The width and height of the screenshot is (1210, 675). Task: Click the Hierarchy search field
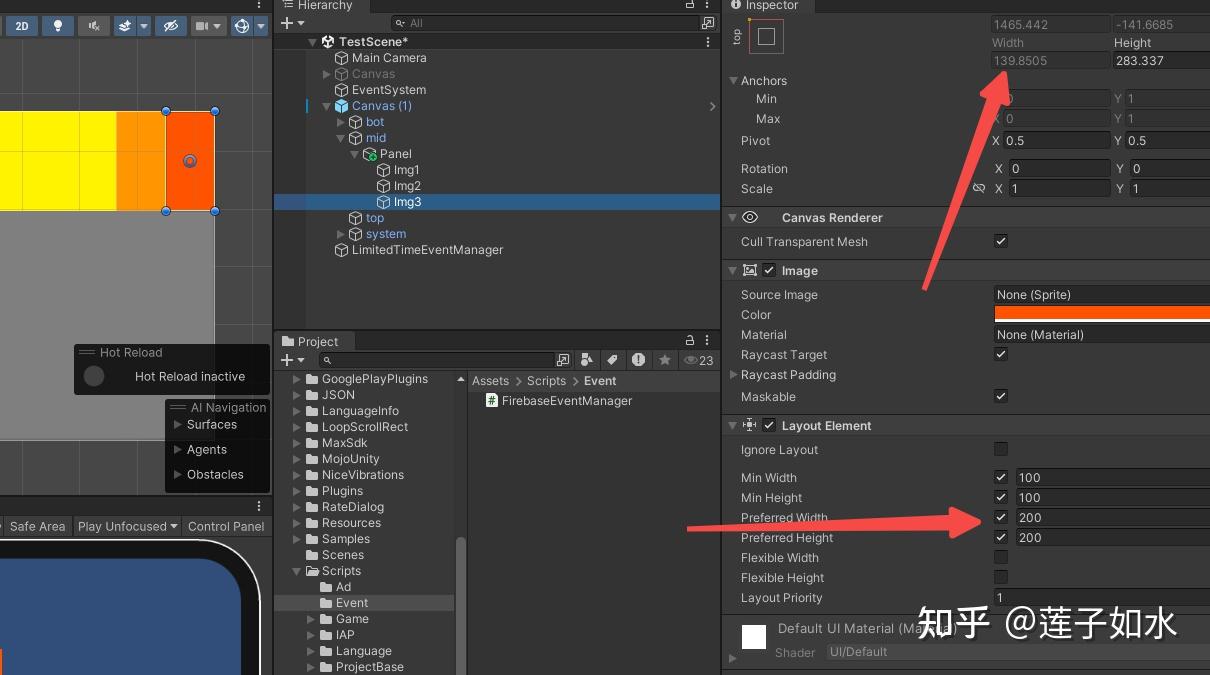pos(545,23)
